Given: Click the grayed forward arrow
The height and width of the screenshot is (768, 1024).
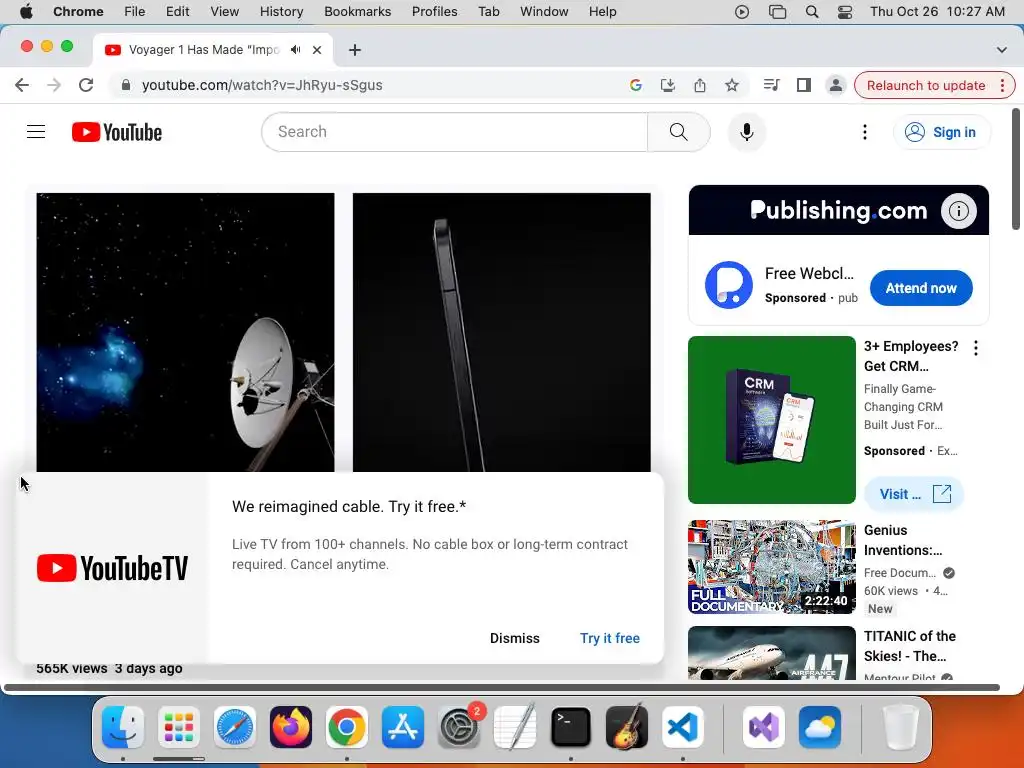Looking at the screenshot, I should [x=54, y=85].
